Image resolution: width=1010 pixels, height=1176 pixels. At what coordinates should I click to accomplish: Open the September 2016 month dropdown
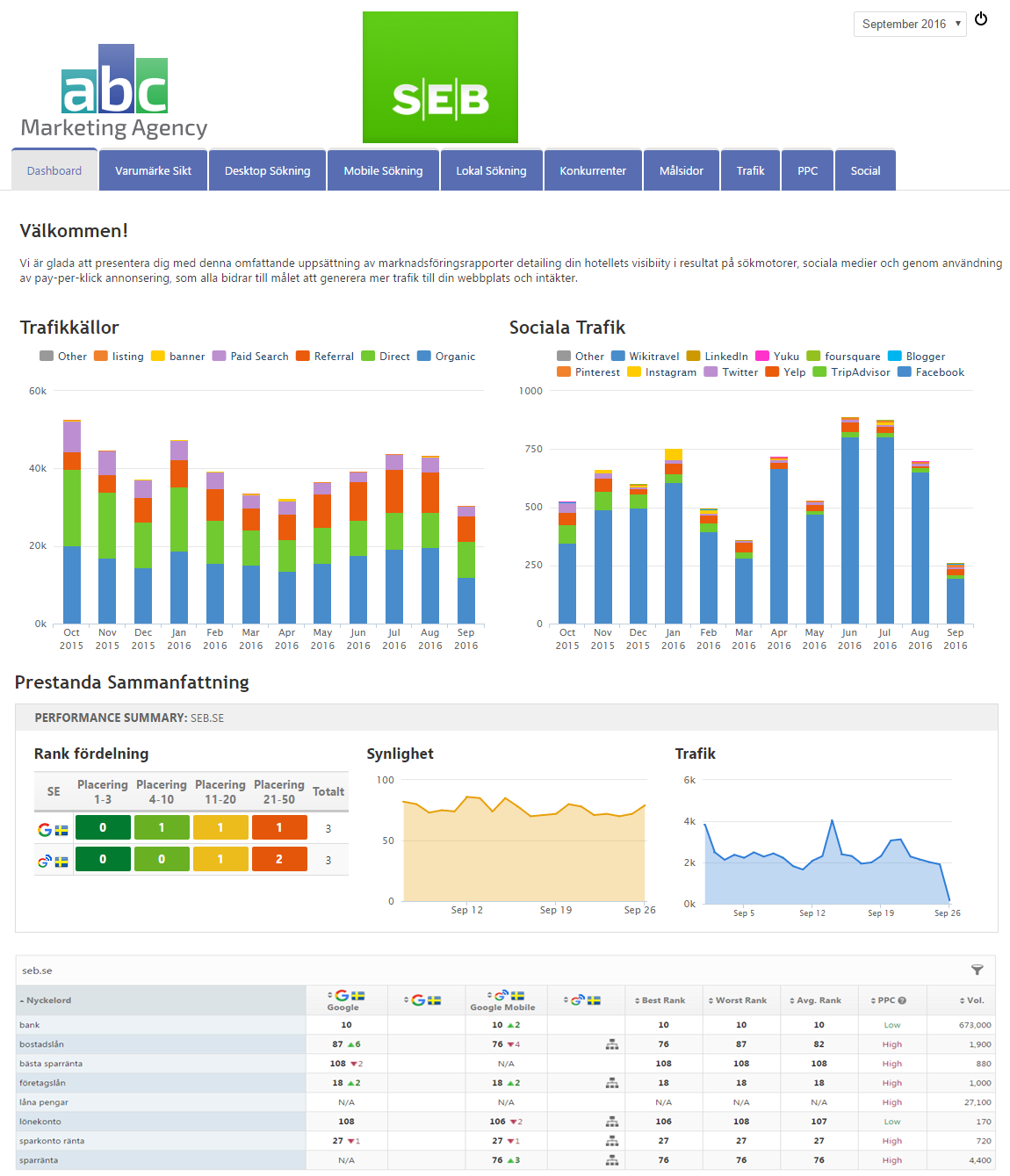(909, 25)
